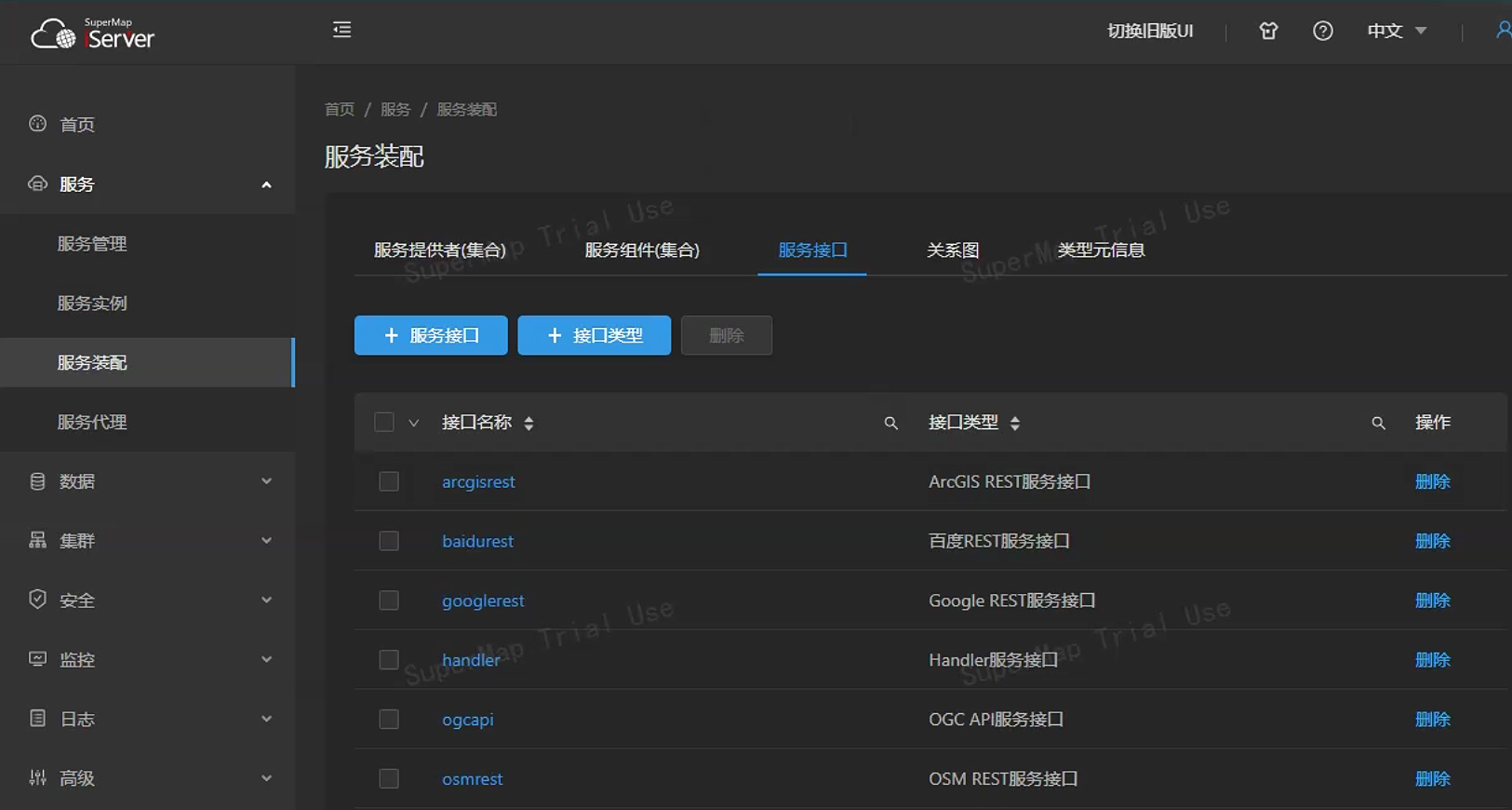
Task: Open the ogcapi interface link
Action: coord(468,720)
